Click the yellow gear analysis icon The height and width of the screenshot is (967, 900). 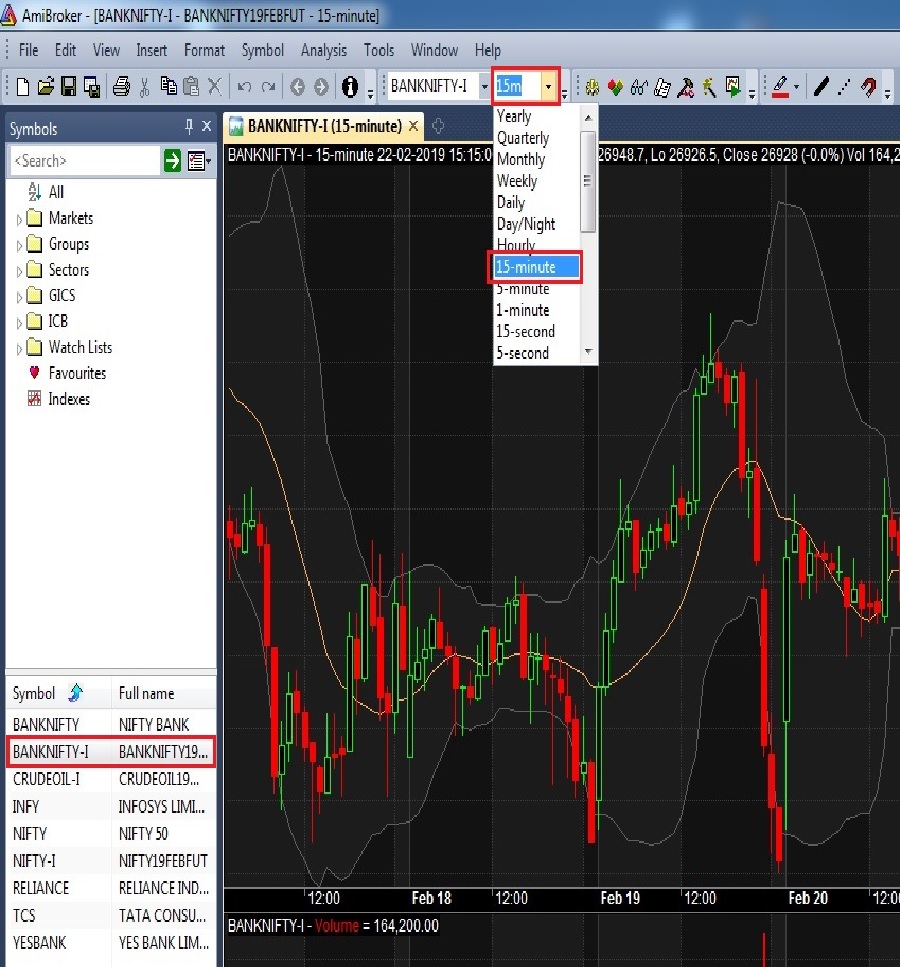tap(592, 87)
